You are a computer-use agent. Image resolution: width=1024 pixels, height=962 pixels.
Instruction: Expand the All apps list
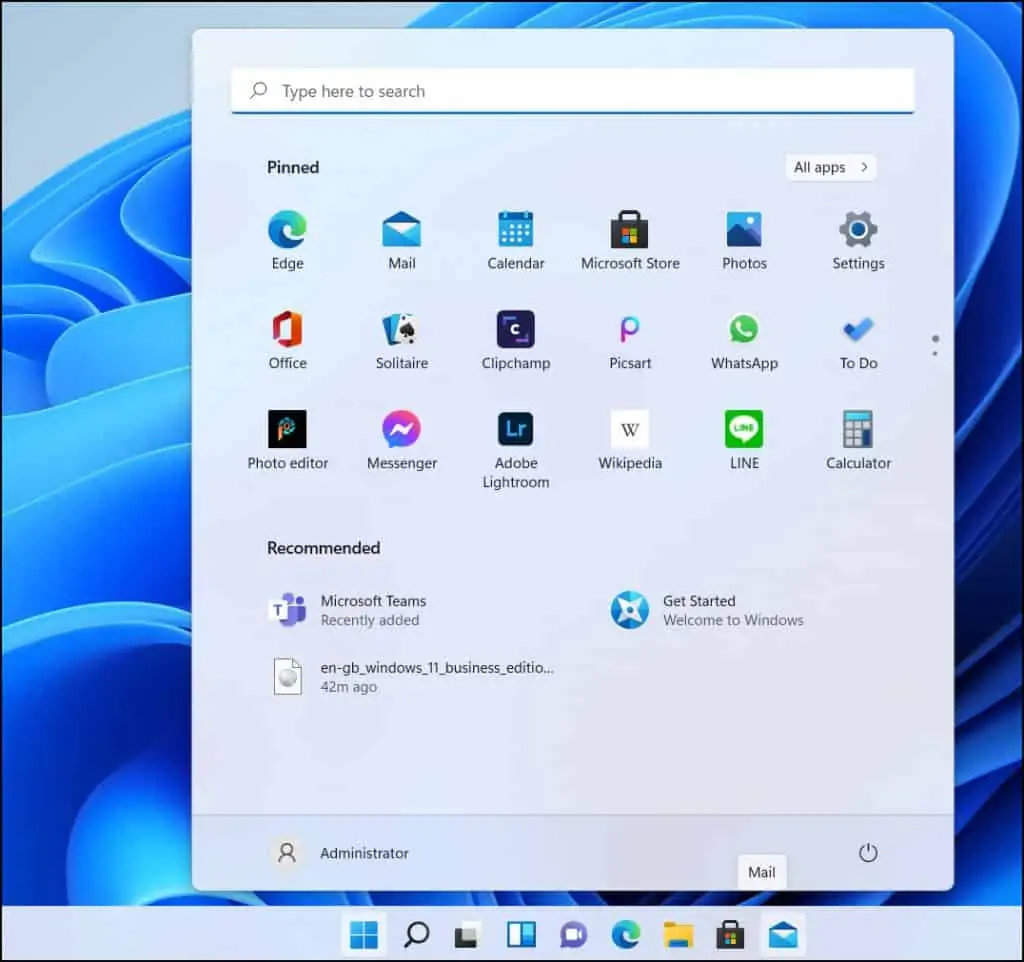coord(831,167)
